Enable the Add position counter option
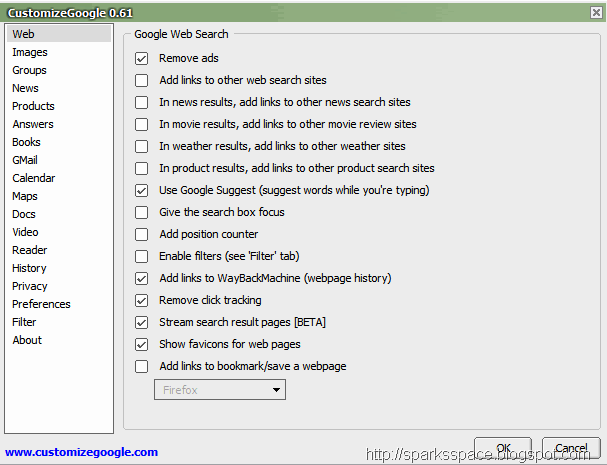 [x=142, y=234]
